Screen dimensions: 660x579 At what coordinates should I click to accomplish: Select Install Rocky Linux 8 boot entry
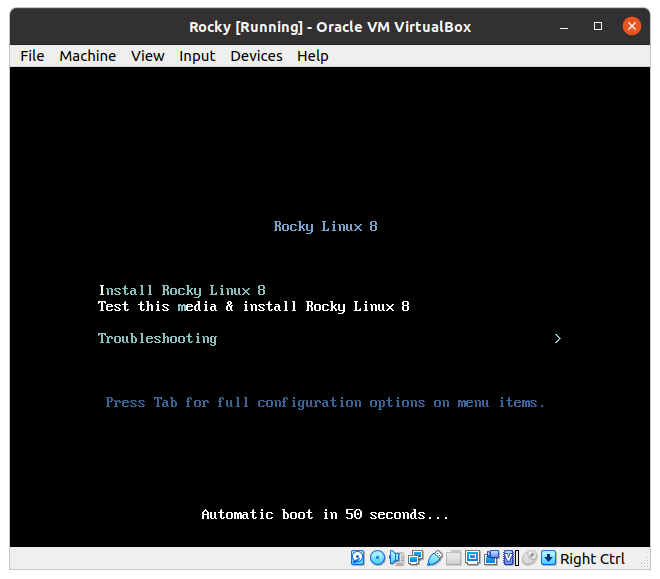(x=182, y=290)
